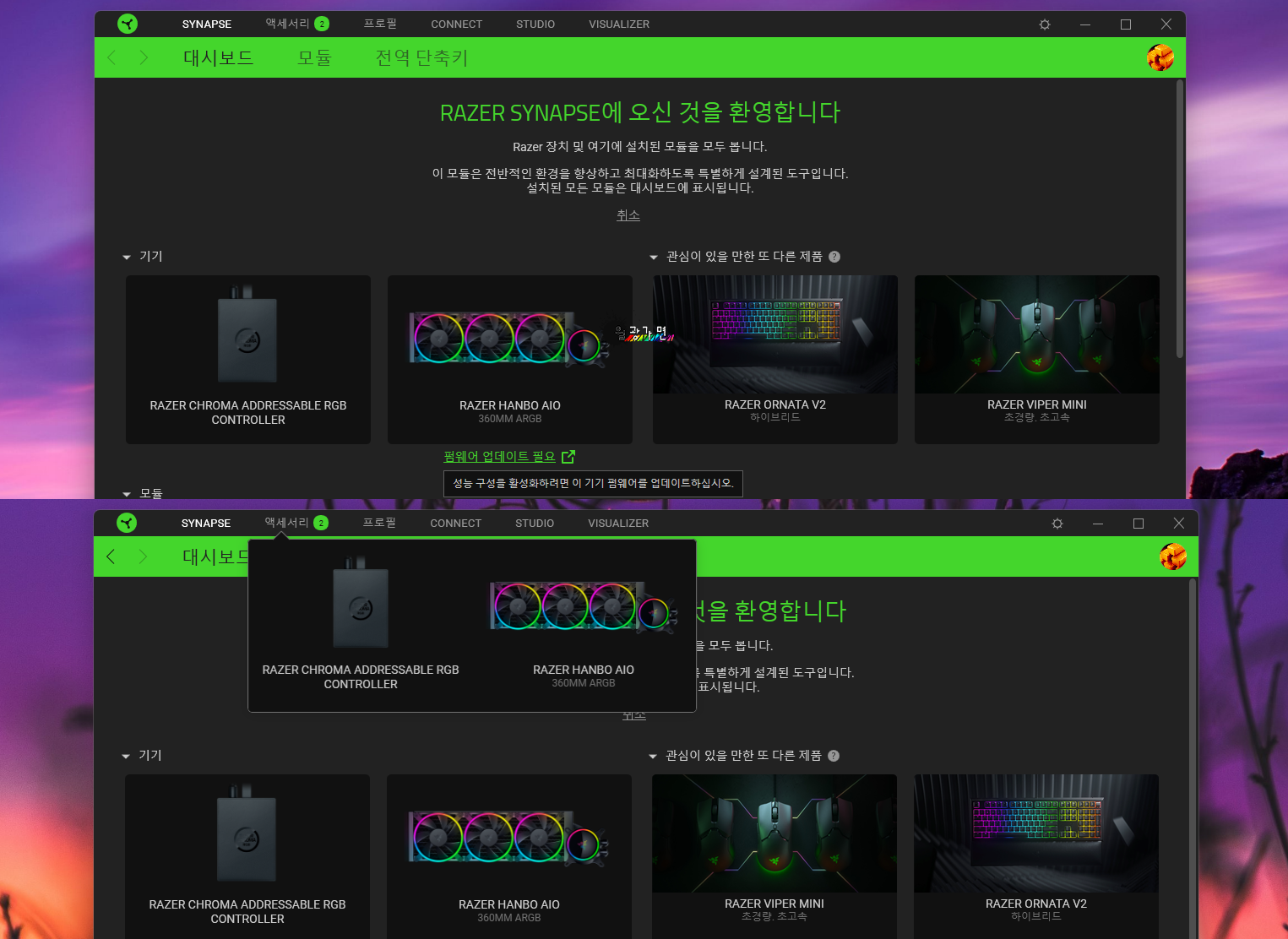1288x939 pixels.
Task: Open VISUALIZER tab in top window
Action: click(x=619, y=24)
